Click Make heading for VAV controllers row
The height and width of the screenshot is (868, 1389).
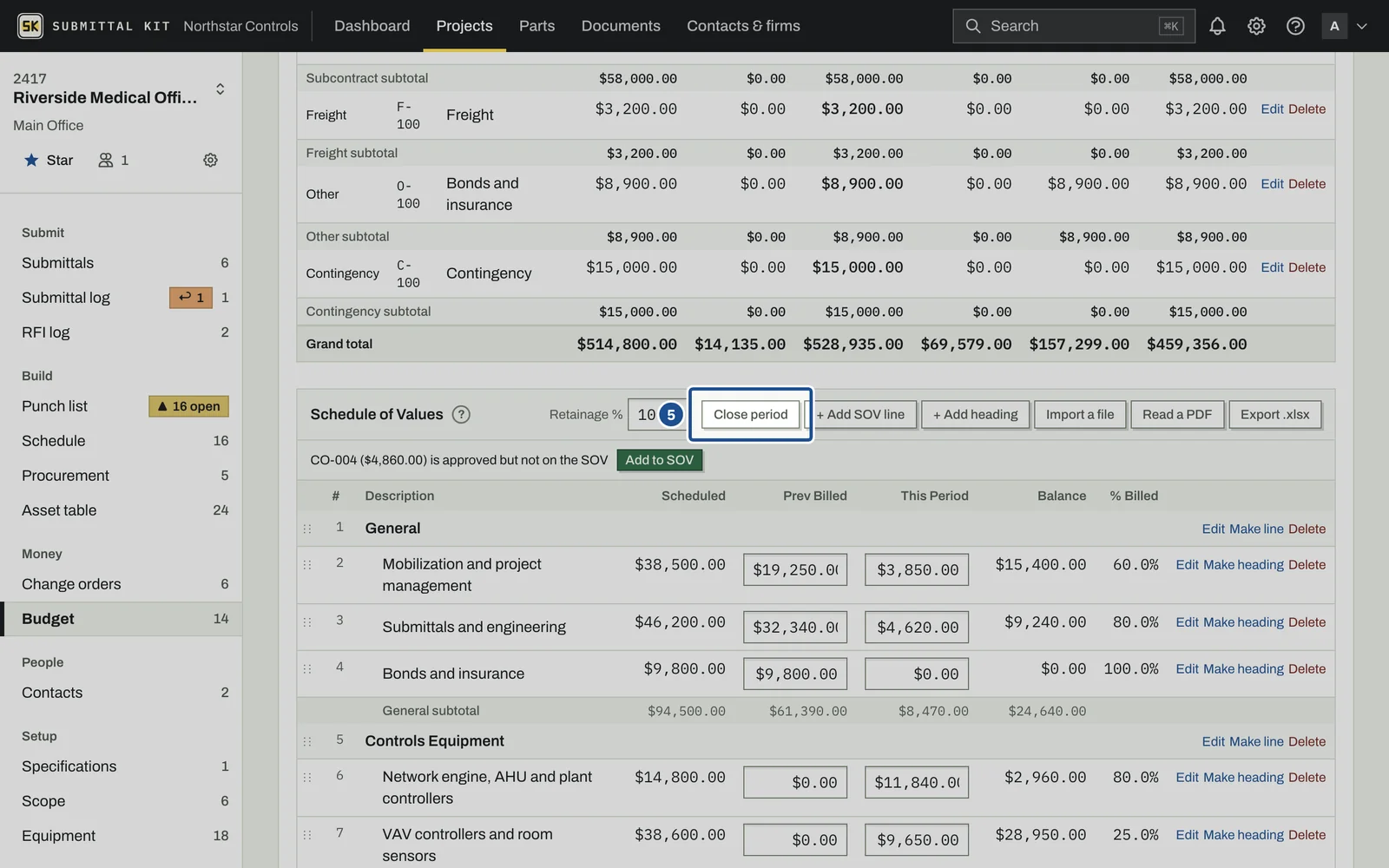pos(1243,835)
